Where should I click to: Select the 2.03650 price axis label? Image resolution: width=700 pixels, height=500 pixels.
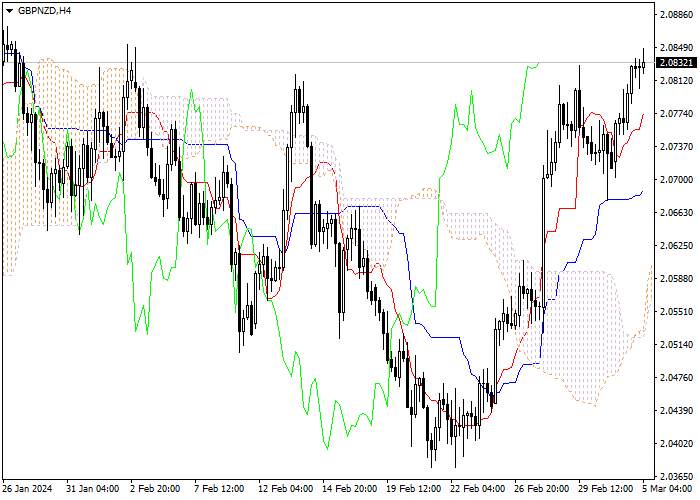click(677, 476)
